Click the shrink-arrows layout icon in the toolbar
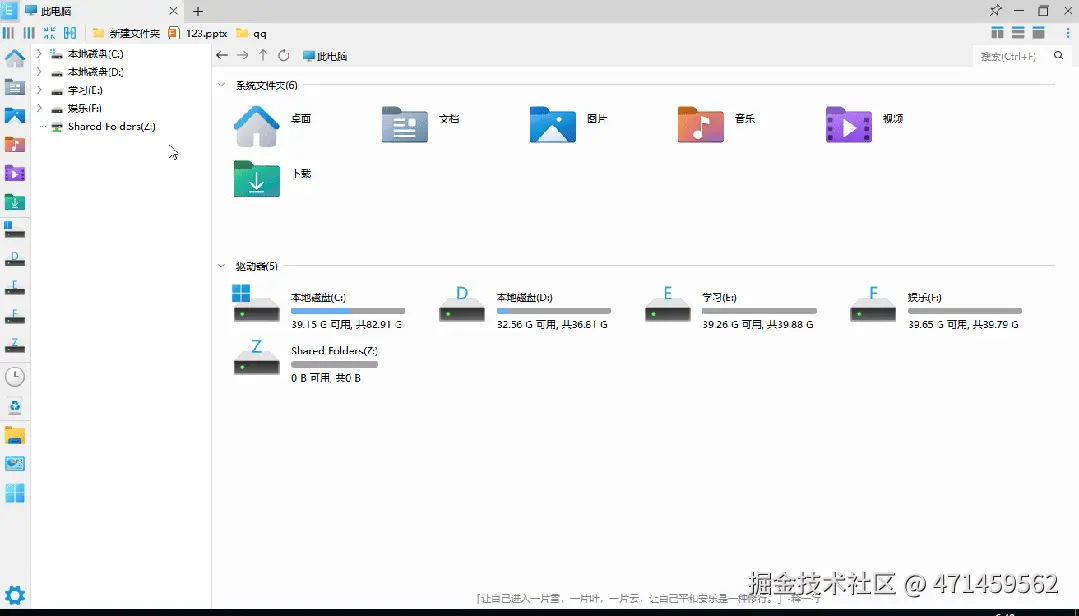 tap(49, 33)
